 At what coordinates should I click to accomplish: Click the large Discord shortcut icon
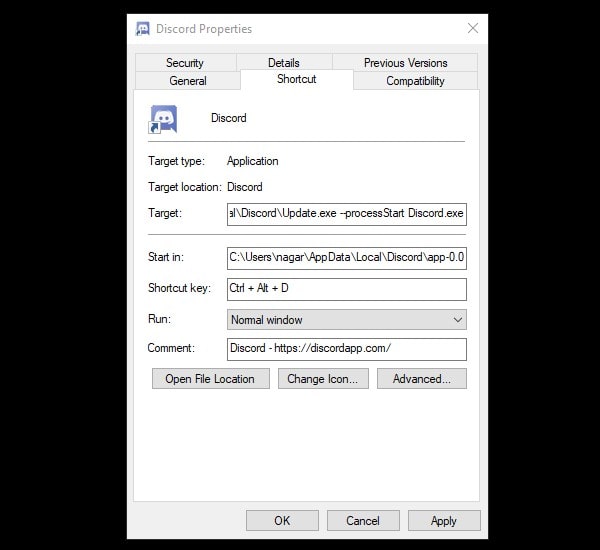tap(163, 119)
